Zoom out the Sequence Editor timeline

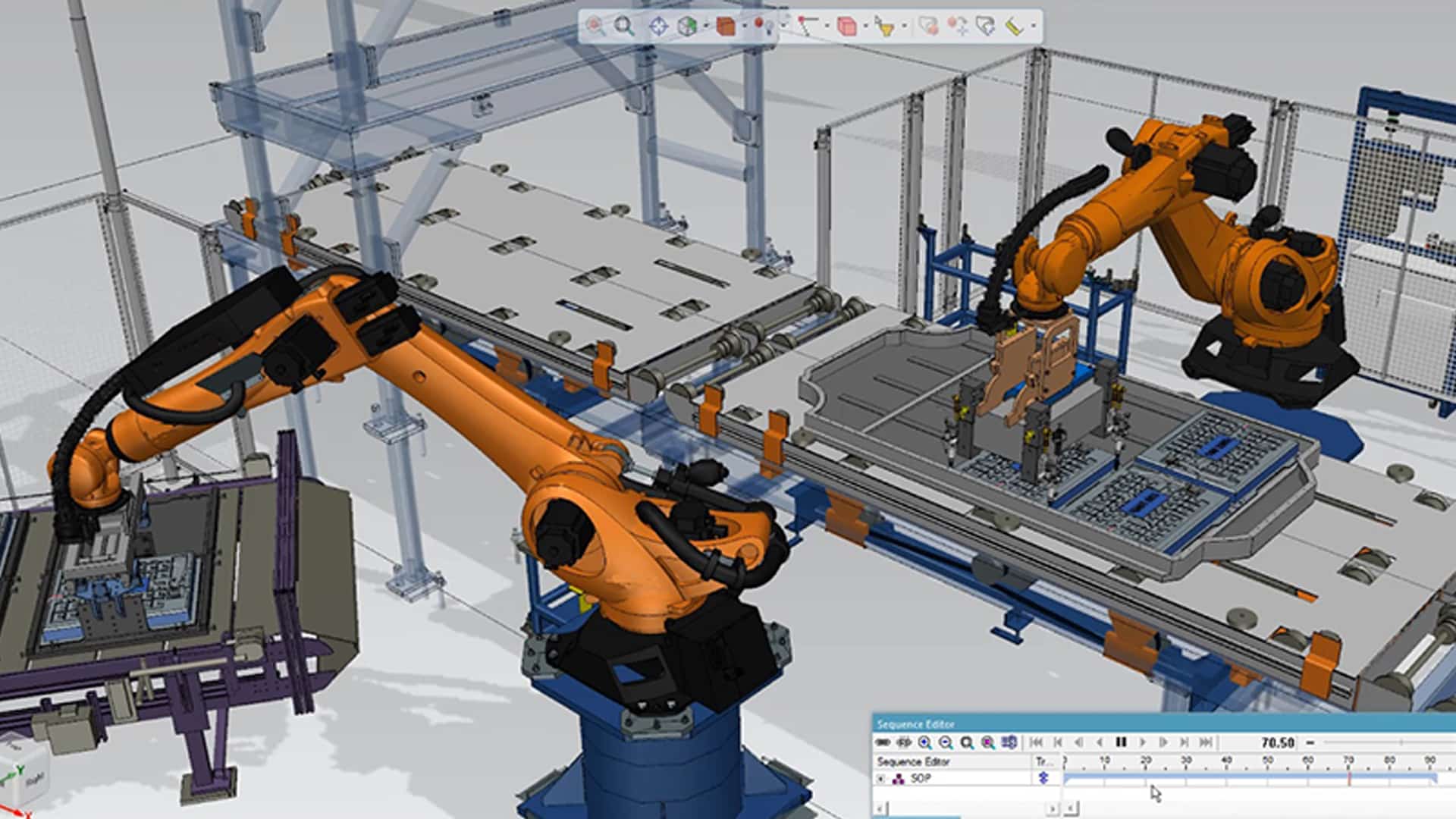pyautogui.click(x=946, y=742)
